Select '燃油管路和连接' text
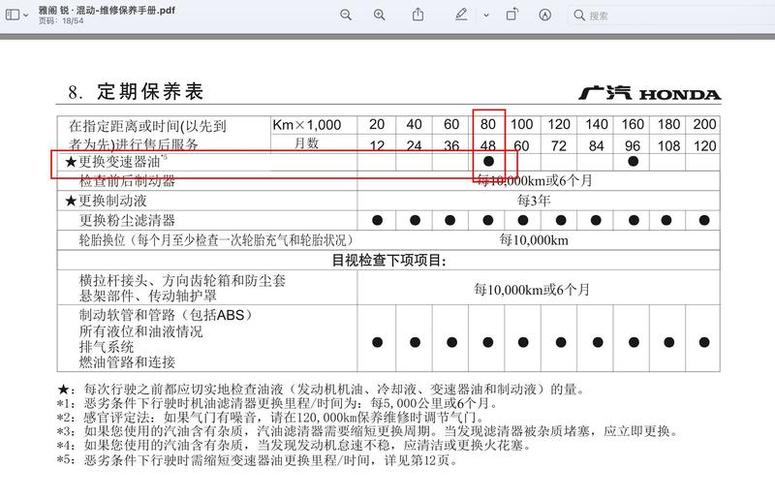This screenshot has width=775, height=500. (x=127, y=362)
